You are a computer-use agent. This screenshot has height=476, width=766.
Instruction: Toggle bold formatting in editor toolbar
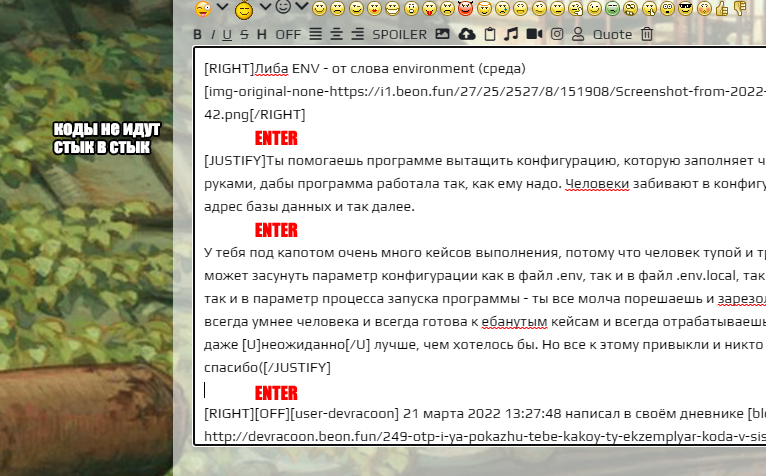click(198, 35)
